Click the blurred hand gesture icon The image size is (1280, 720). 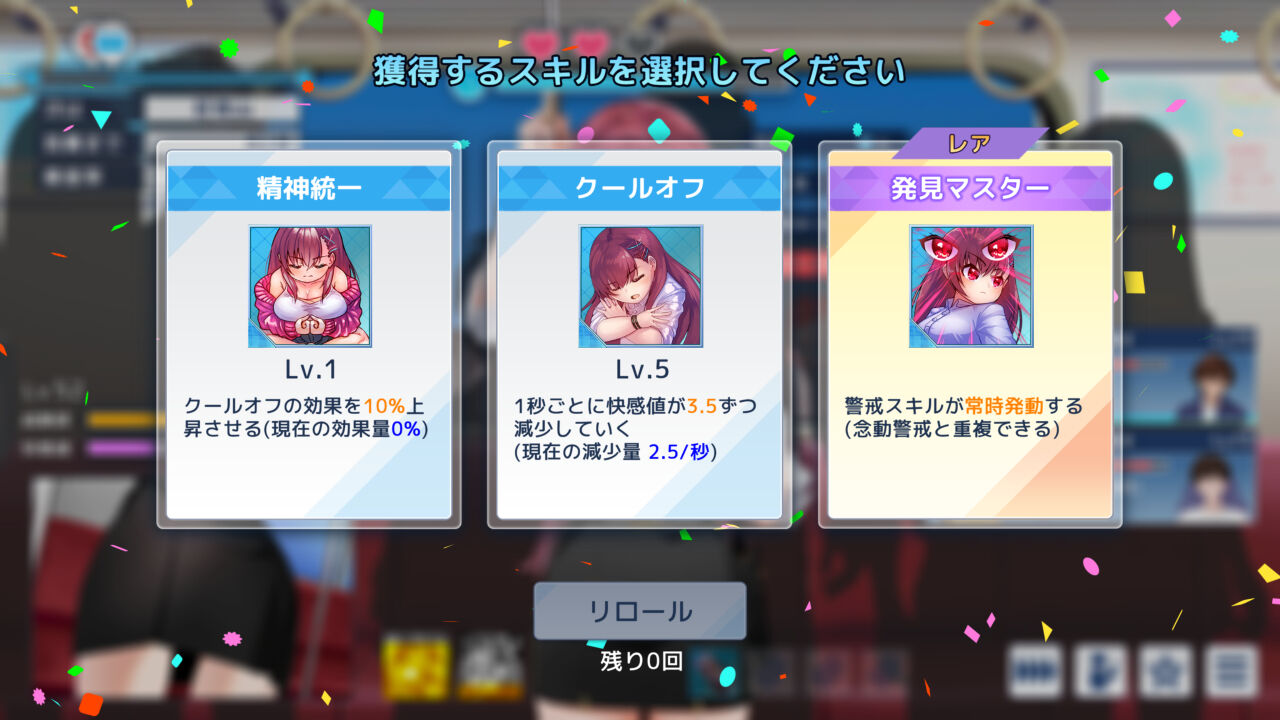tap(1100, 670)
